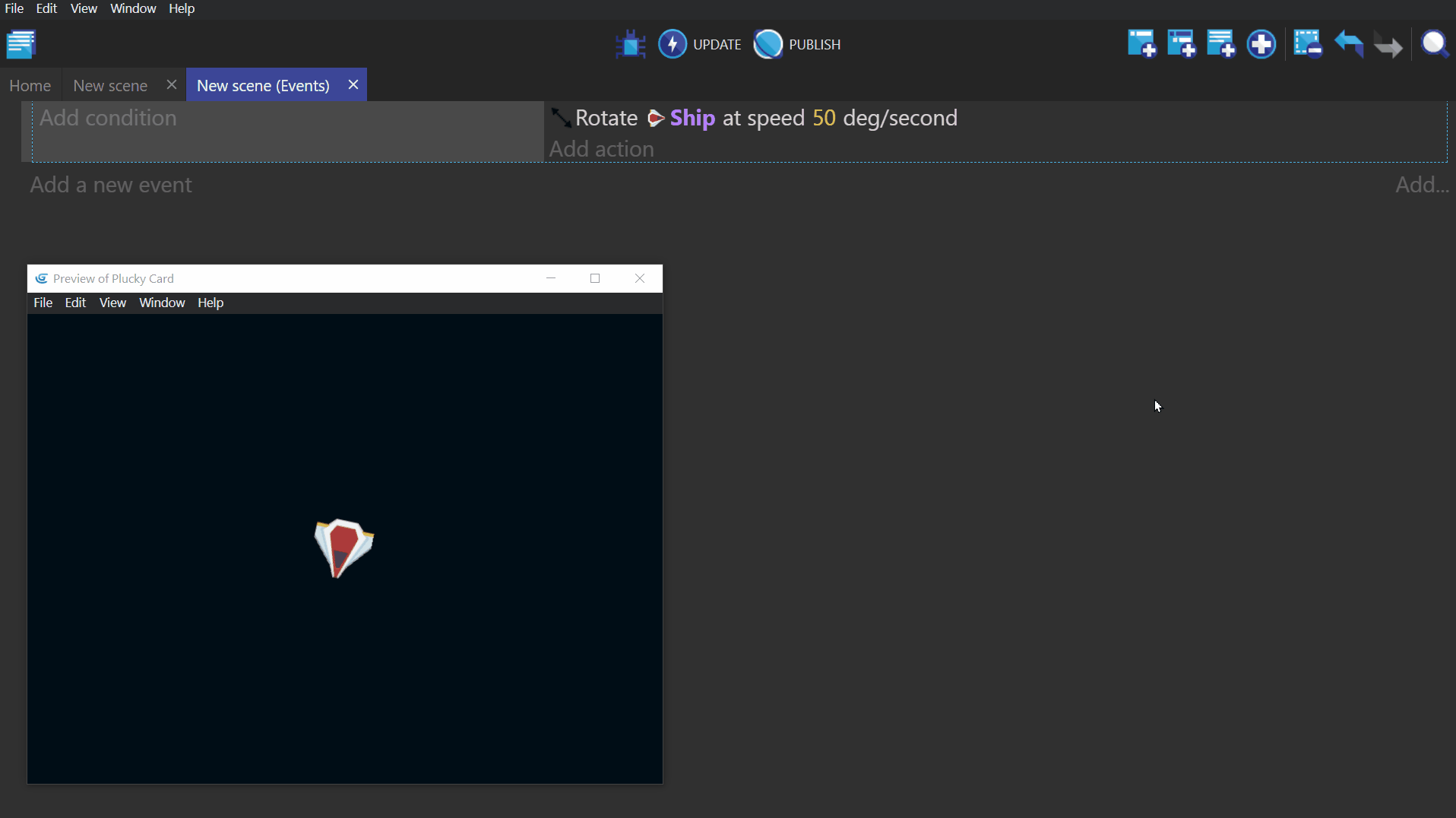Open search in events magnifier

coord(1434,44)
